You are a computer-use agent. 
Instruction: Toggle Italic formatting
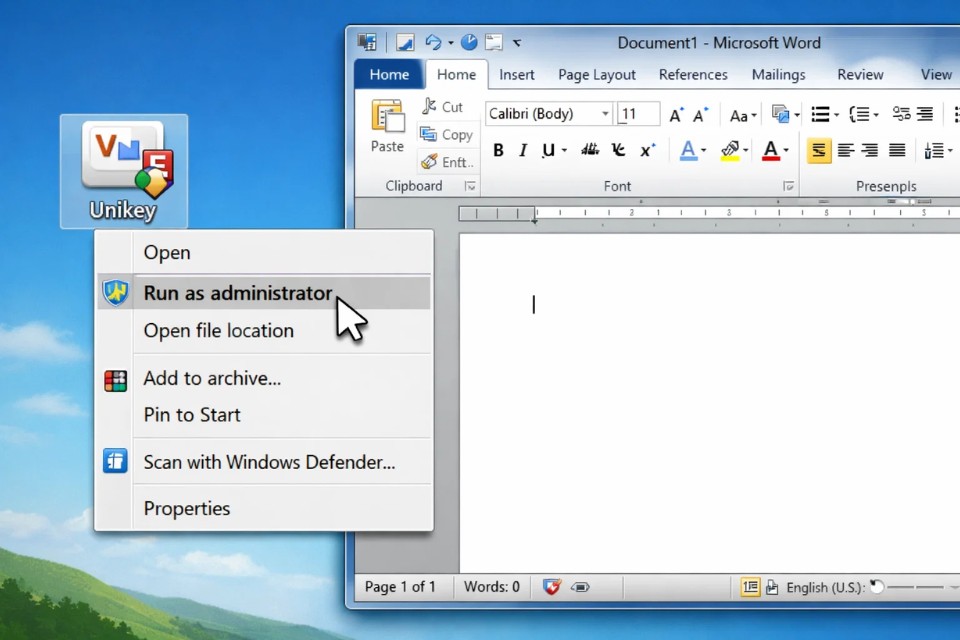pos(523,150)
